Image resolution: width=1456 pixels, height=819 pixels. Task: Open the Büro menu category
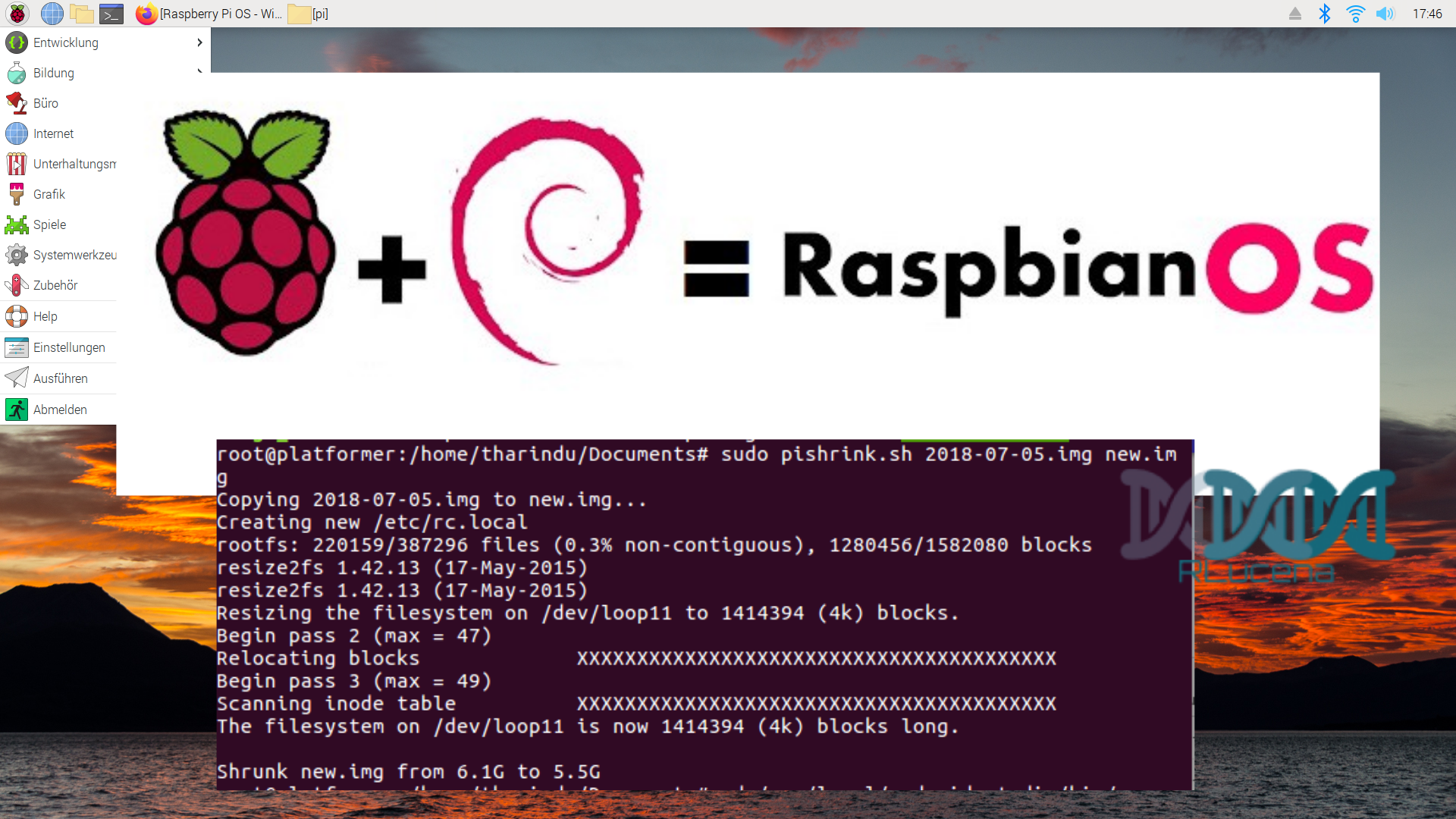click(x=58, y=103)
